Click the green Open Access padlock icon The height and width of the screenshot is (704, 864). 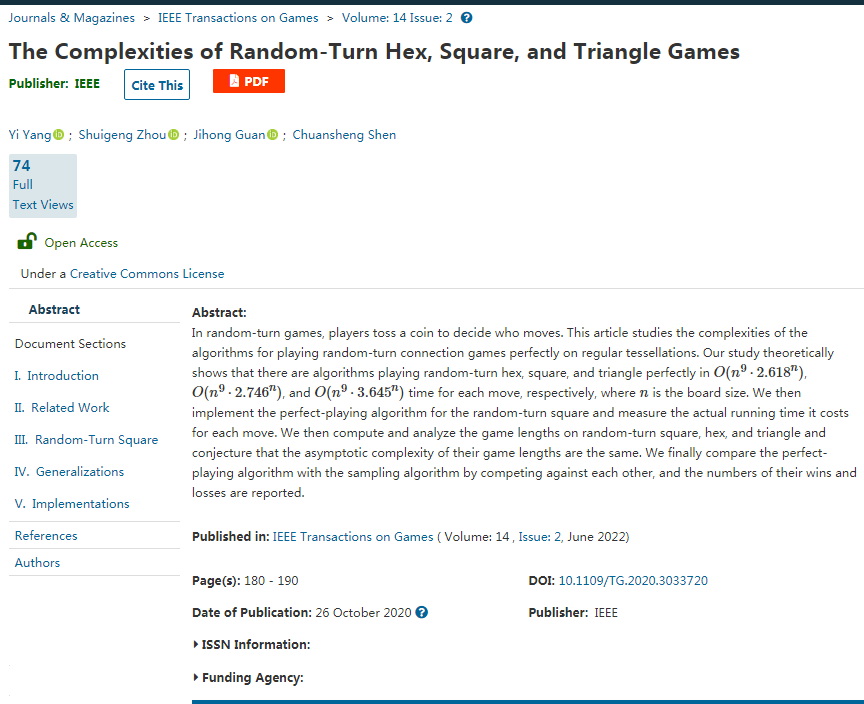(28, 242)
